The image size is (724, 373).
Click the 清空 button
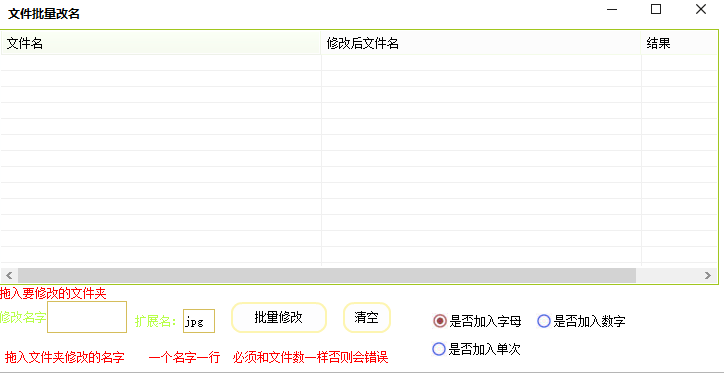coord(367,318)
